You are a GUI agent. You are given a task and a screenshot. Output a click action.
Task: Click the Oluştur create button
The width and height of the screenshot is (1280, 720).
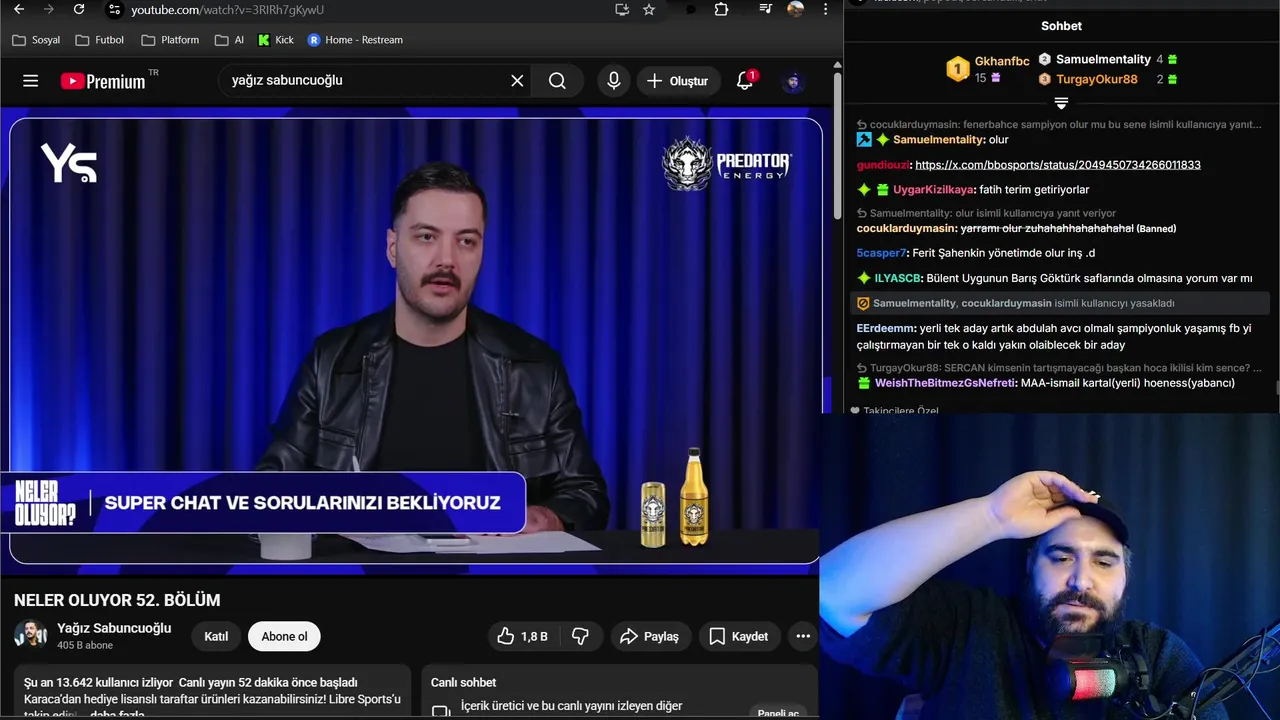(677, 81)
